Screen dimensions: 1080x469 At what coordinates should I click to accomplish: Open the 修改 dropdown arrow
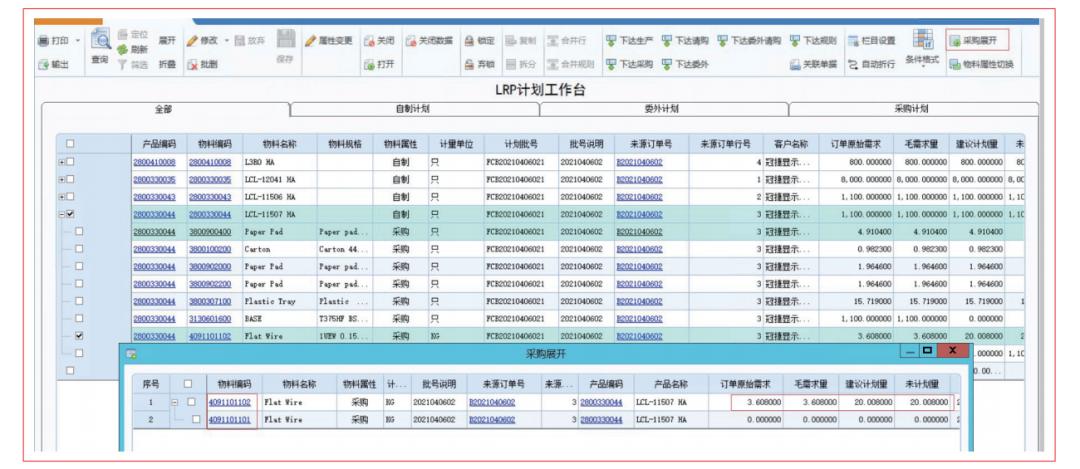pyautogui.click(x=227, y=41)
